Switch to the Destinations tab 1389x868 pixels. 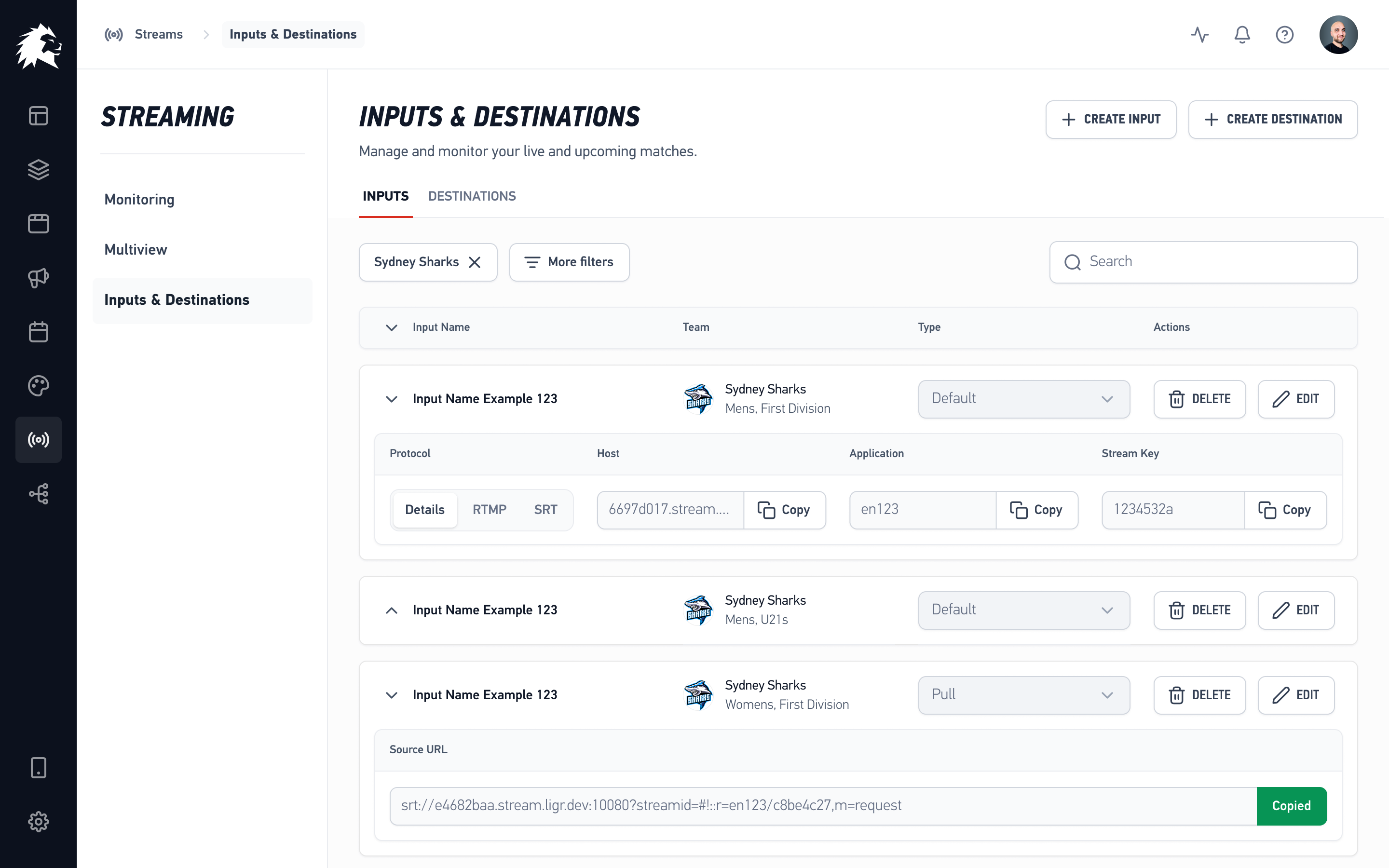(x=472, y=196)
